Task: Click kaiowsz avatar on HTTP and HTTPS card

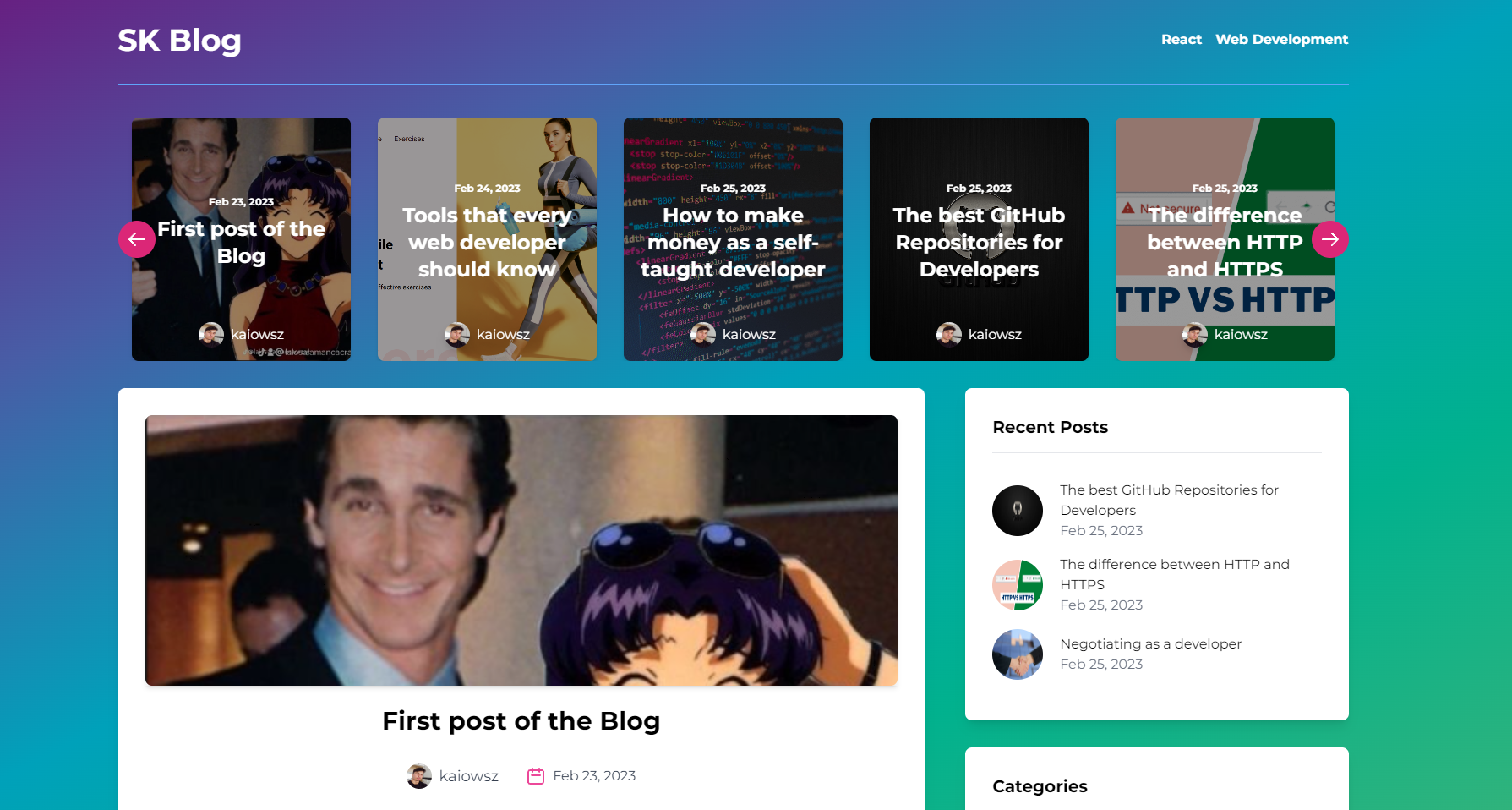Action: pos(1195,335)
